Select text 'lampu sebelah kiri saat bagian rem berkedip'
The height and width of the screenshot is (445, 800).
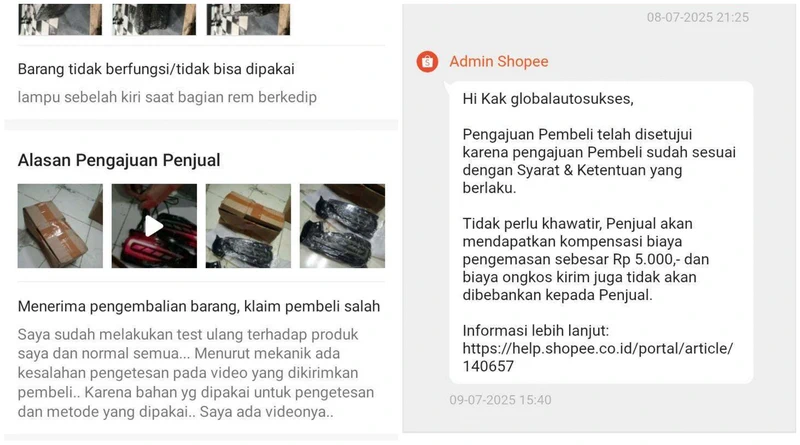[x=167, y=97]
